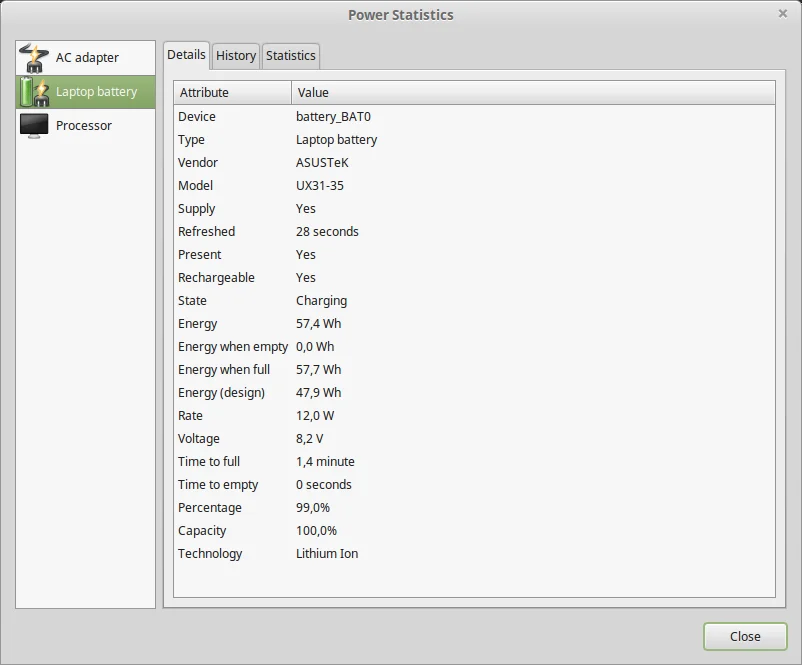Select the 'Percentage' attribute label
The image size is (802, 665).
pos(210,508)
